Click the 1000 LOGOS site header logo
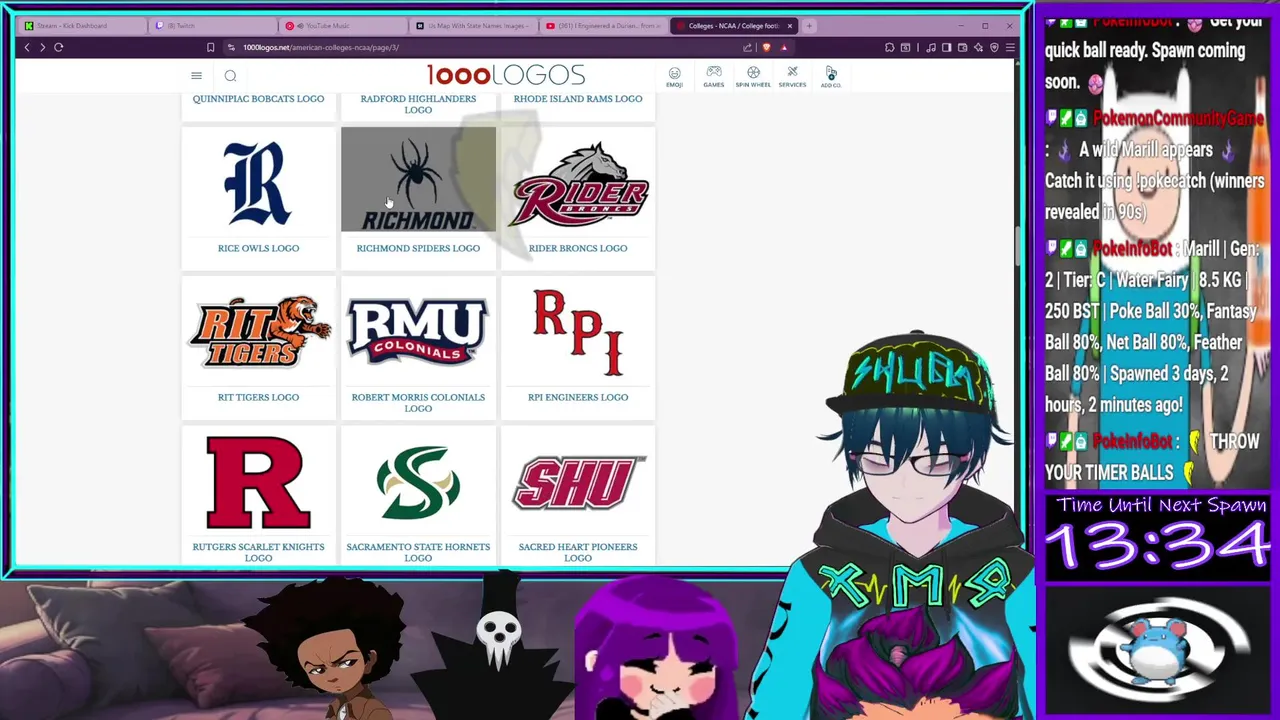1280x720 pixels. pos(506,76)
